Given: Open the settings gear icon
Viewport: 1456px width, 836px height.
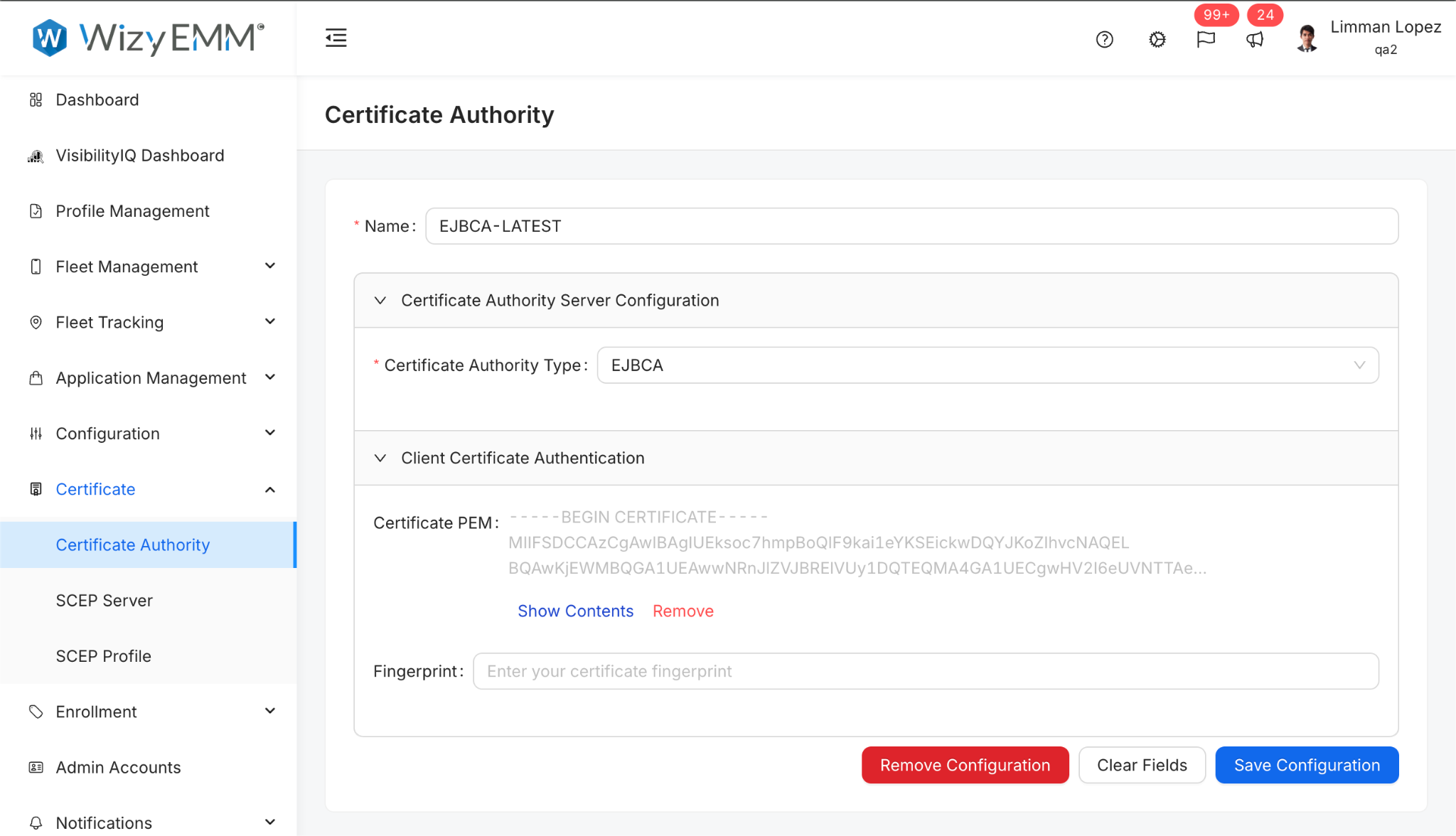Looking at the screenshot, I should click(1157, 40).
